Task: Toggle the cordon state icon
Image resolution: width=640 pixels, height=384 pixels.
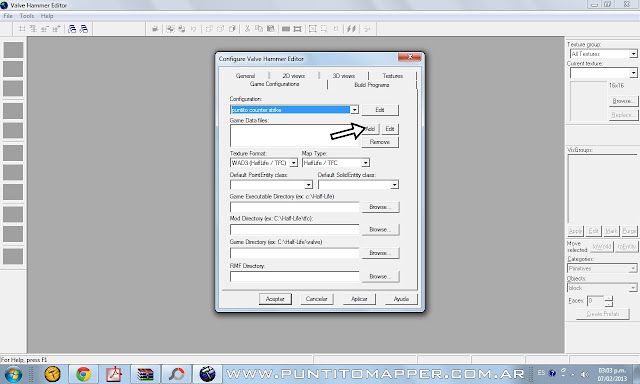Action: [286, 29]
